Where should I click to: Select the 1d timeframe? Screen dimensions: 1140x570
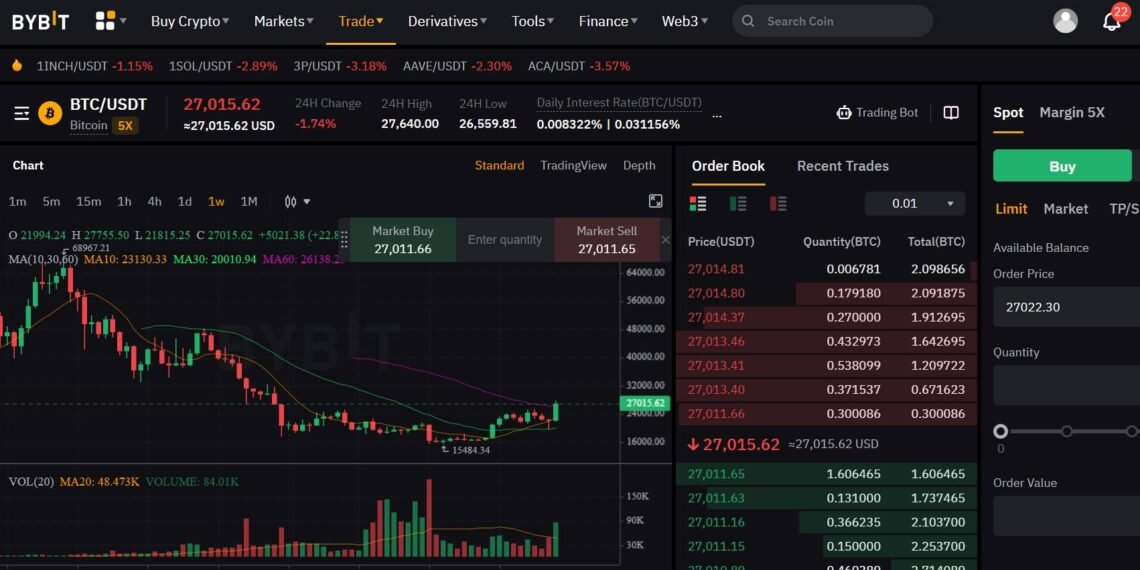tap(185, 201)
